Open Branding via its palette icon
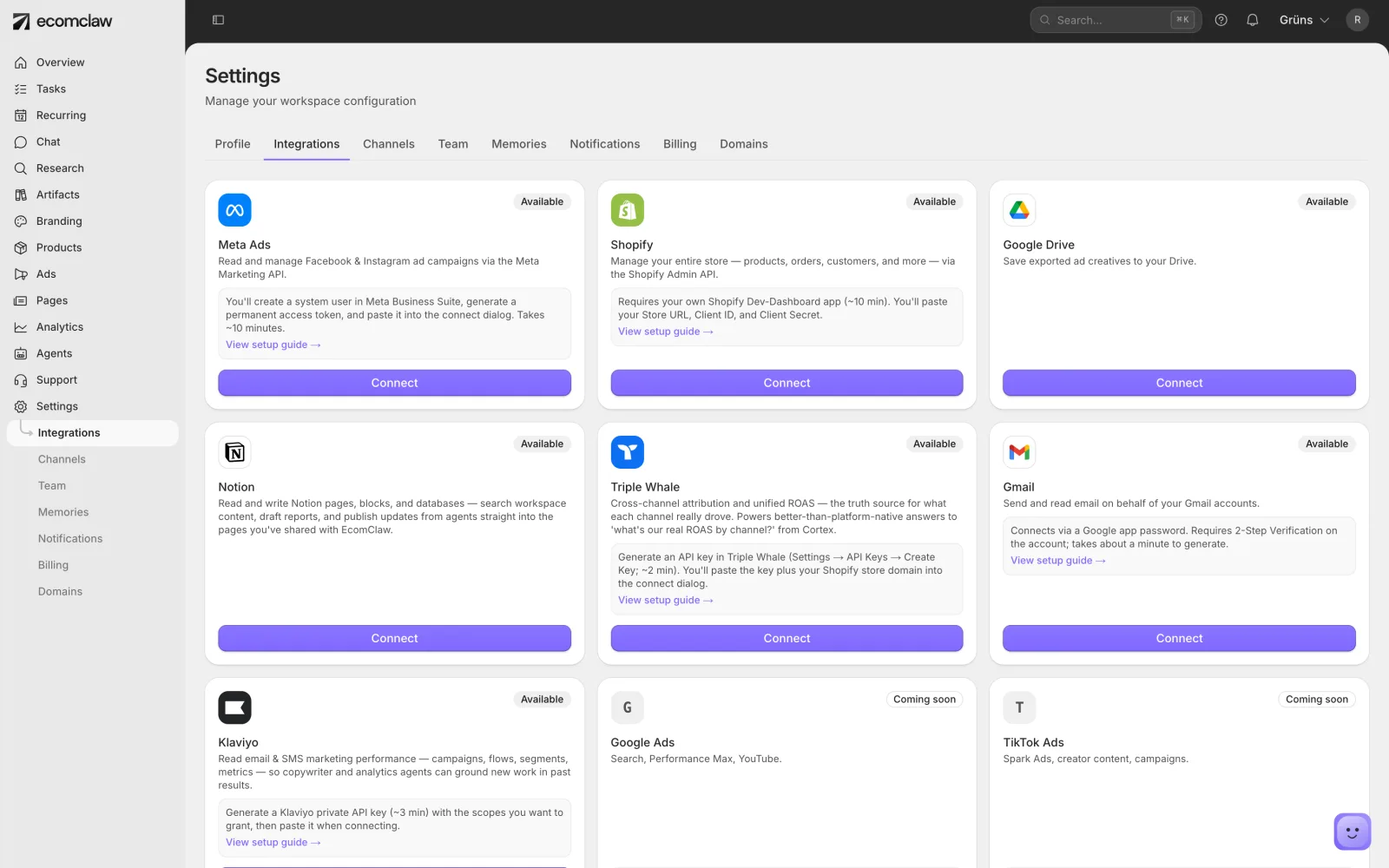This screenshot has height=868, width=1389. (21, 221)
